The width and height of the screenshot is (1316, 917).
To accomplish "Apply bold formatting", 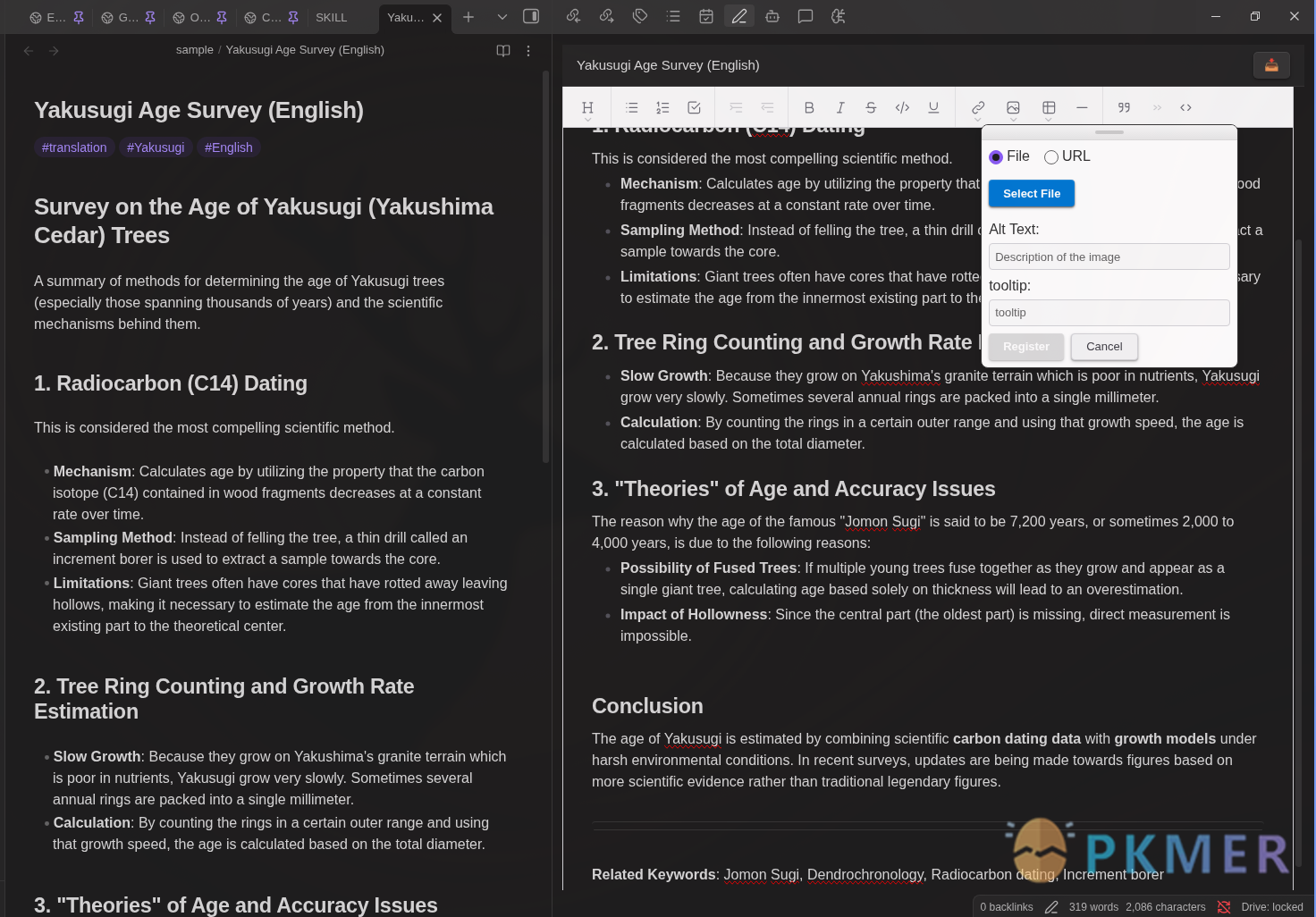I will click(x=809, y=108).
